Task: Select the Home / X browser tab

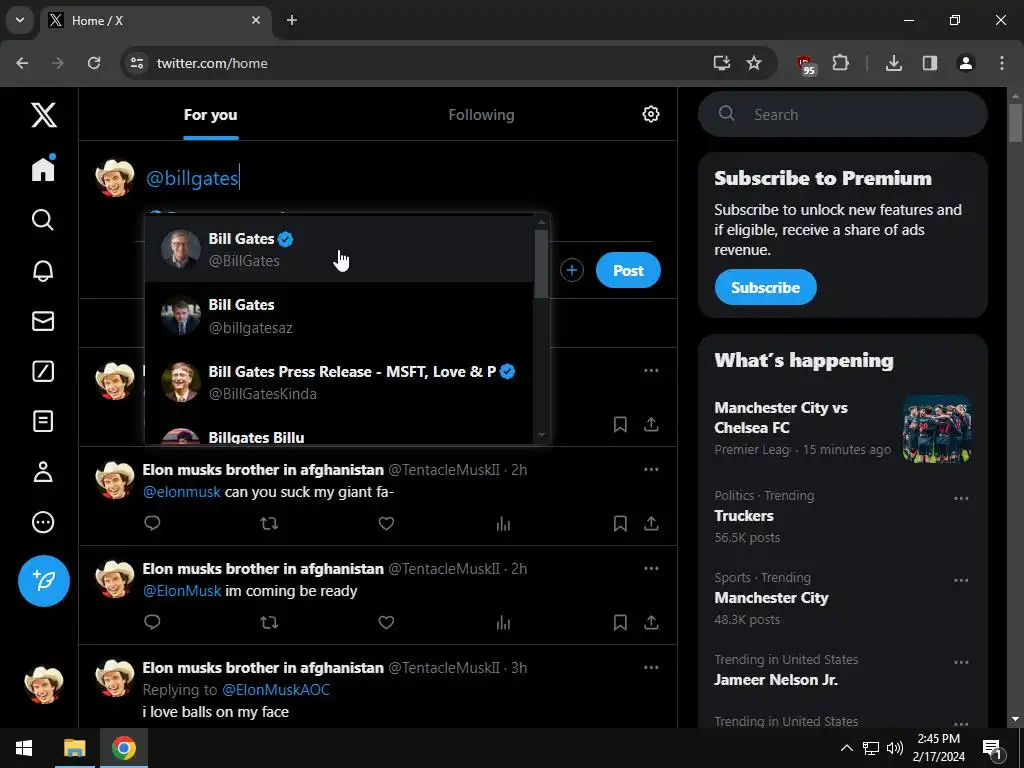Action: 157,21
